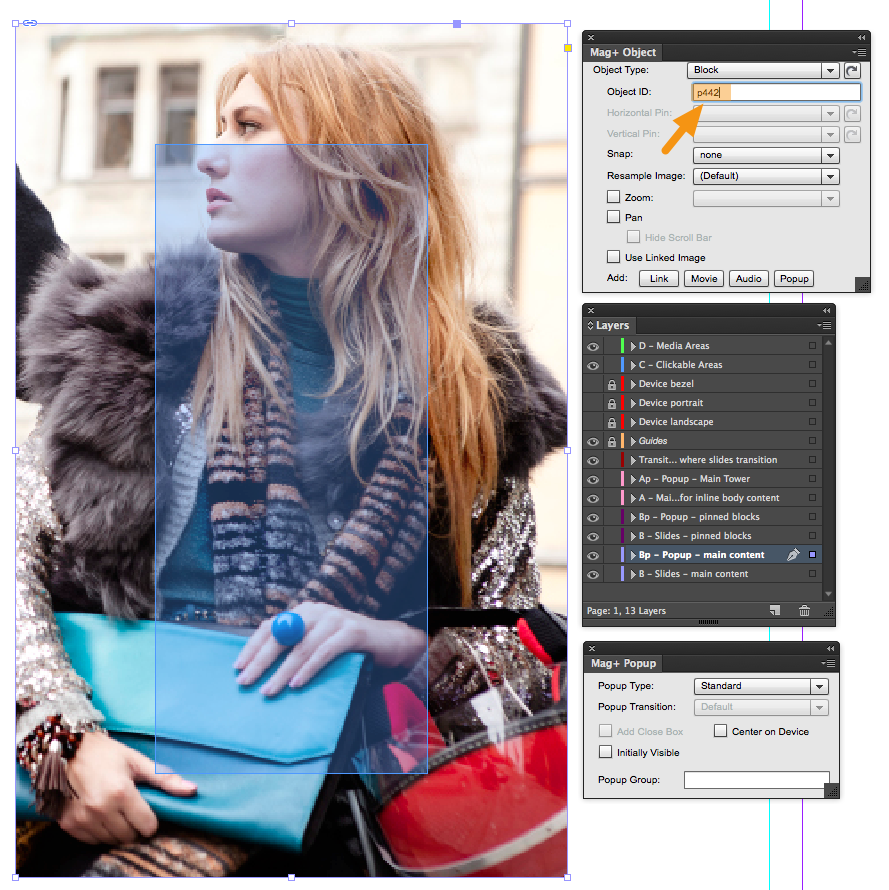Expand the Device bezel layer
The image size is (889, 890).
[x=633, y=384]
